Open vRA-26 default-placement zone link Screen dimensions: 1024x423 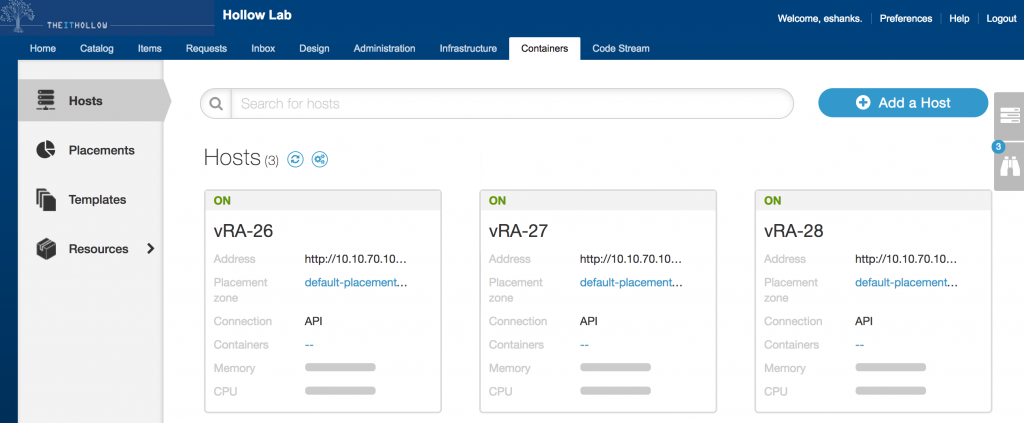coord(355,283)
